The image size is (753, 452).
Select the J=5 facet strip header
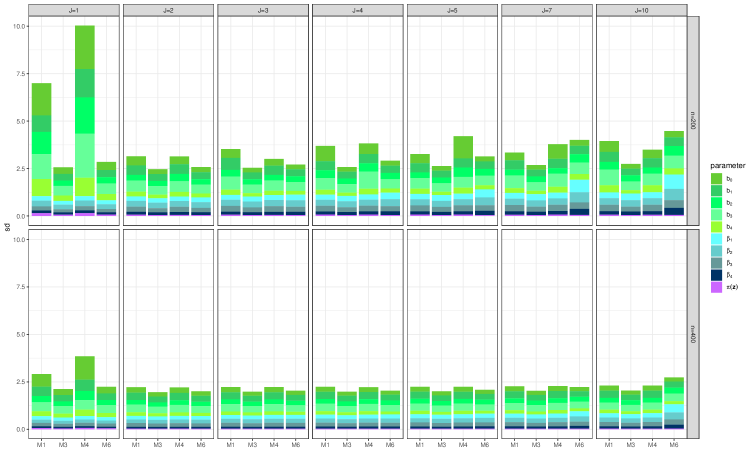pyautogui.click(x=452, y=11)
